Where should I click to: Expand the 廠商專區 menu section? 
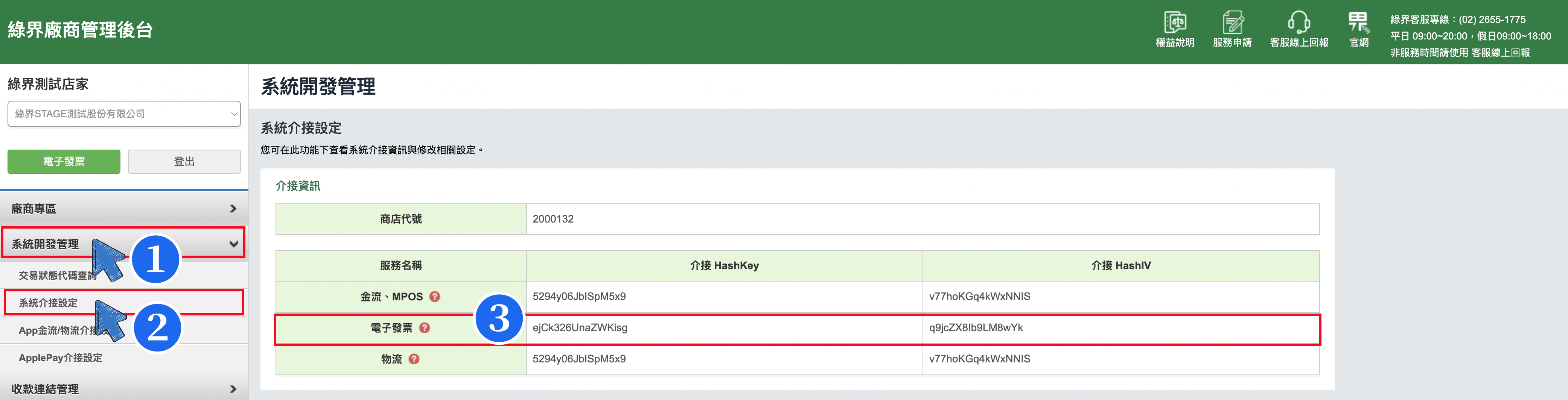[x=124, y=209]
